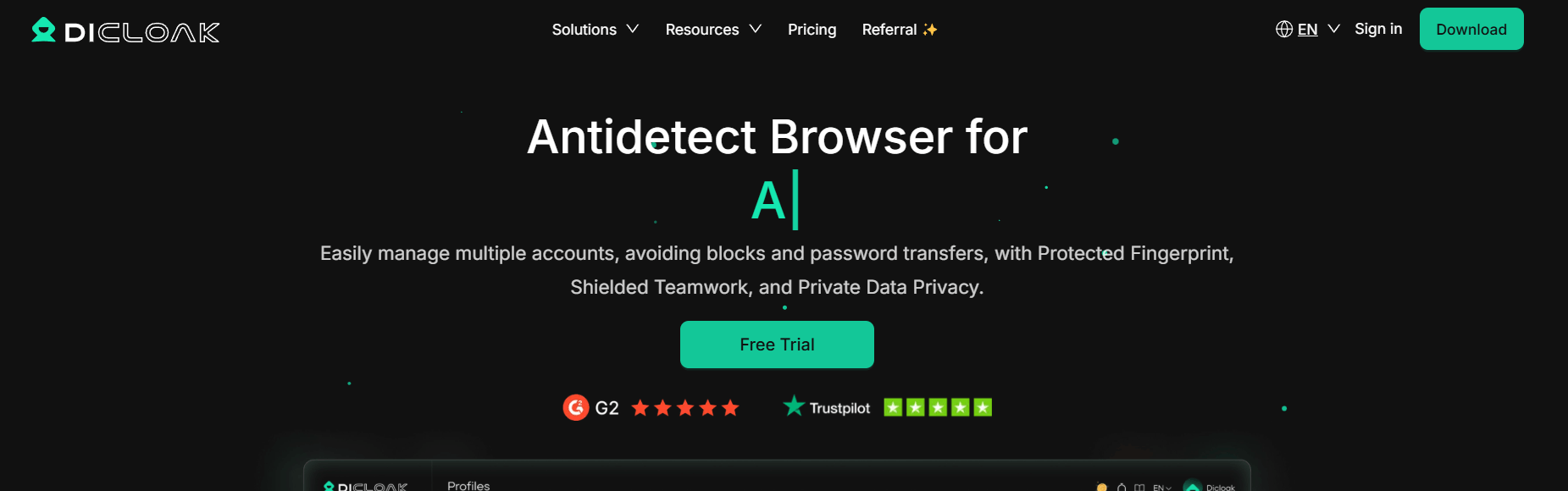
Task: Click the Trustpilot star logo
Action: tap(794, 406)
